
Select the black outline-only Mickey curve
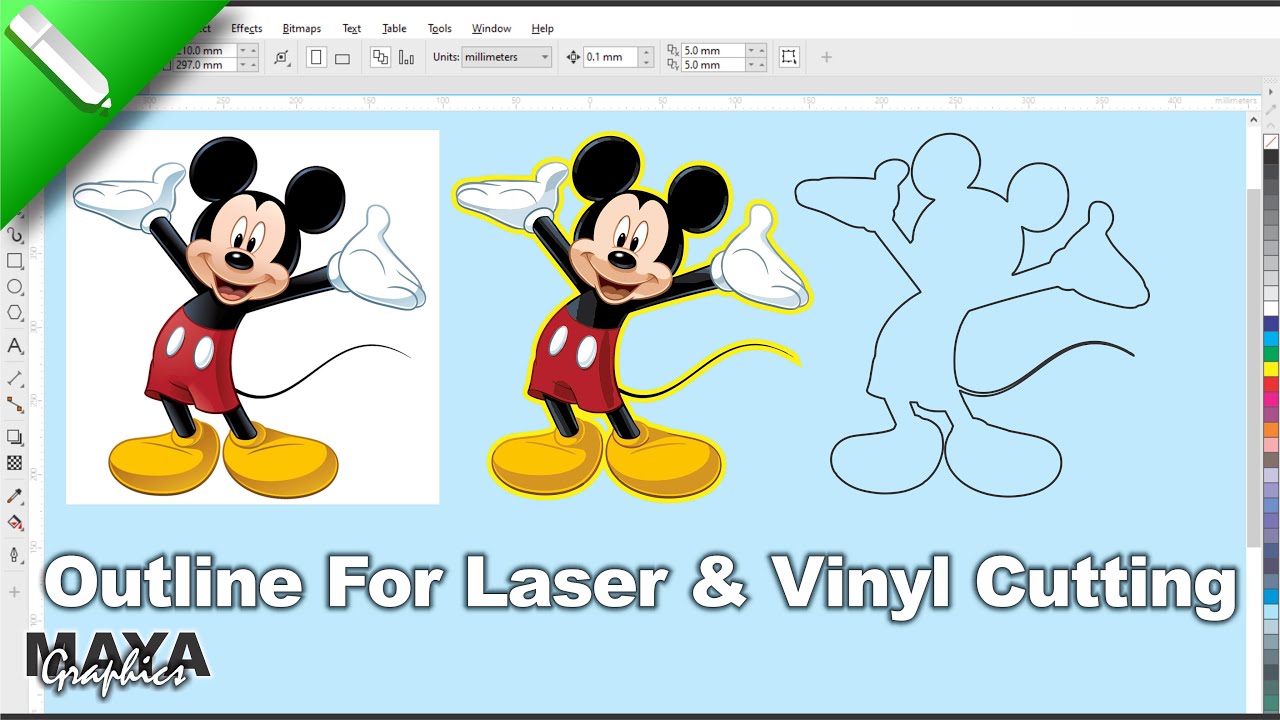tap(971, 313)
